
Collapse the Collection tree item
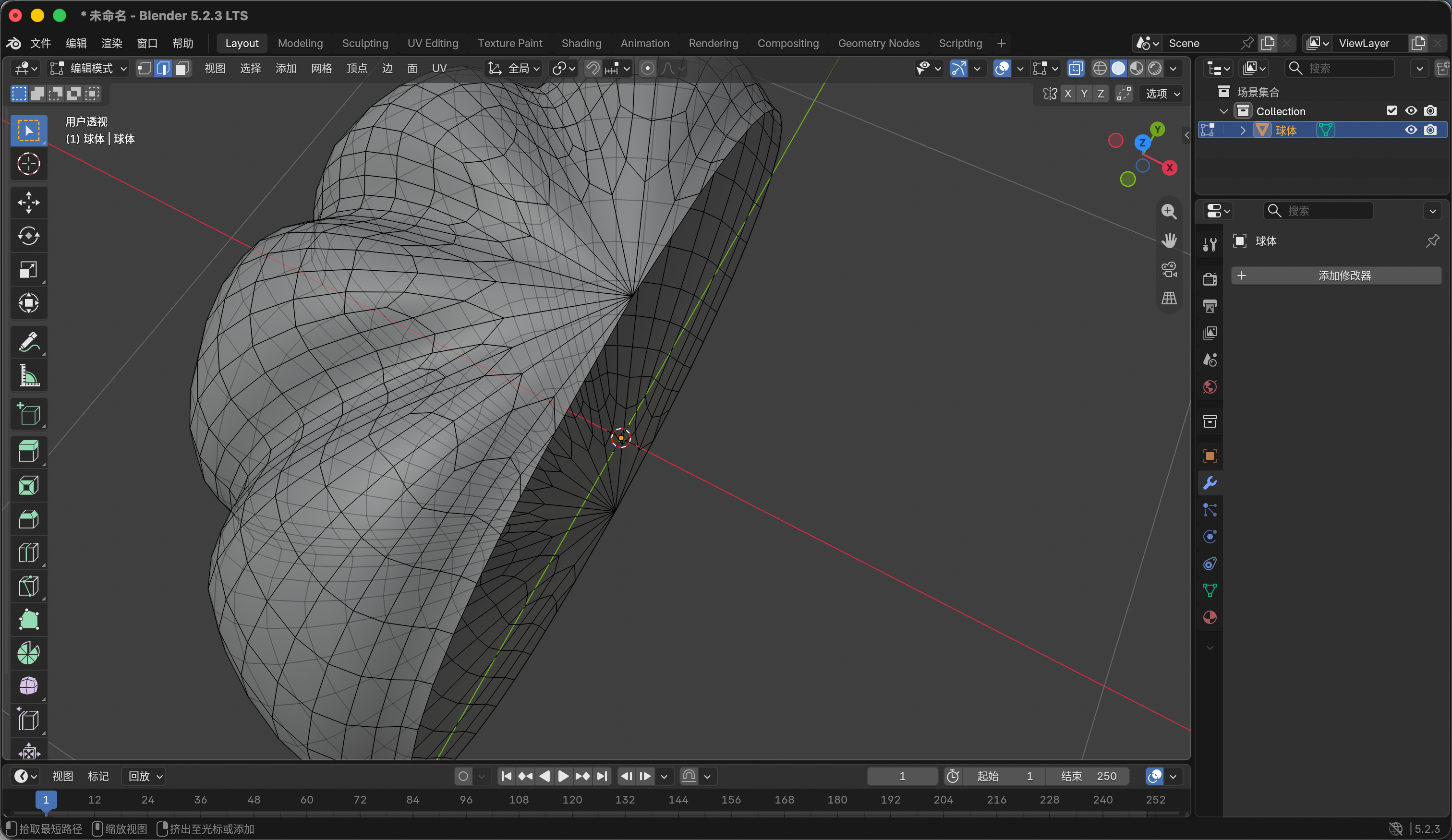(x=1223, y=110)
